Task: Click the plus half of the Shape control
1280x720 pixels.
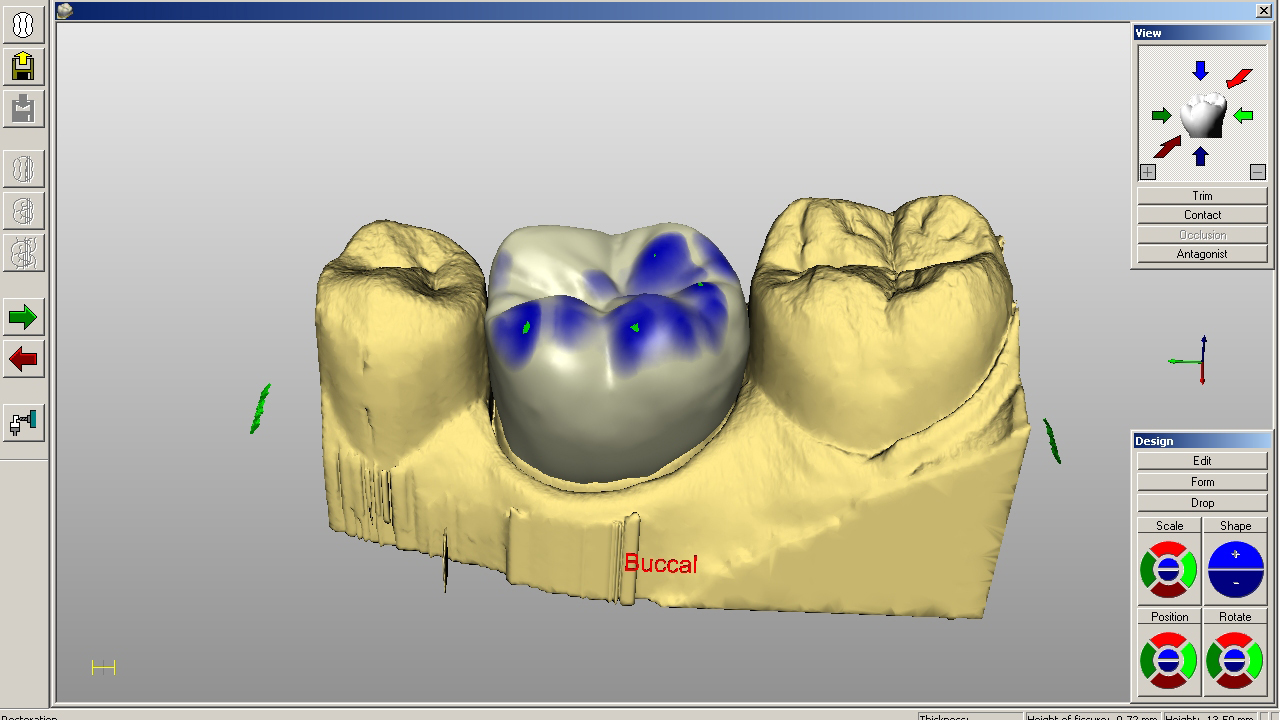Action: [1235, 555]
